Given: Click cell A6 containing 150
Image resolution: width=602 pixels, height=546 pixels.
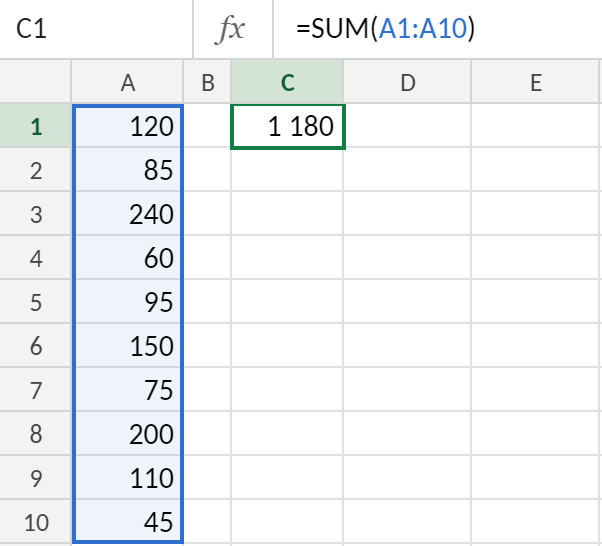Looking at the screenshot, I should [127, 345].
